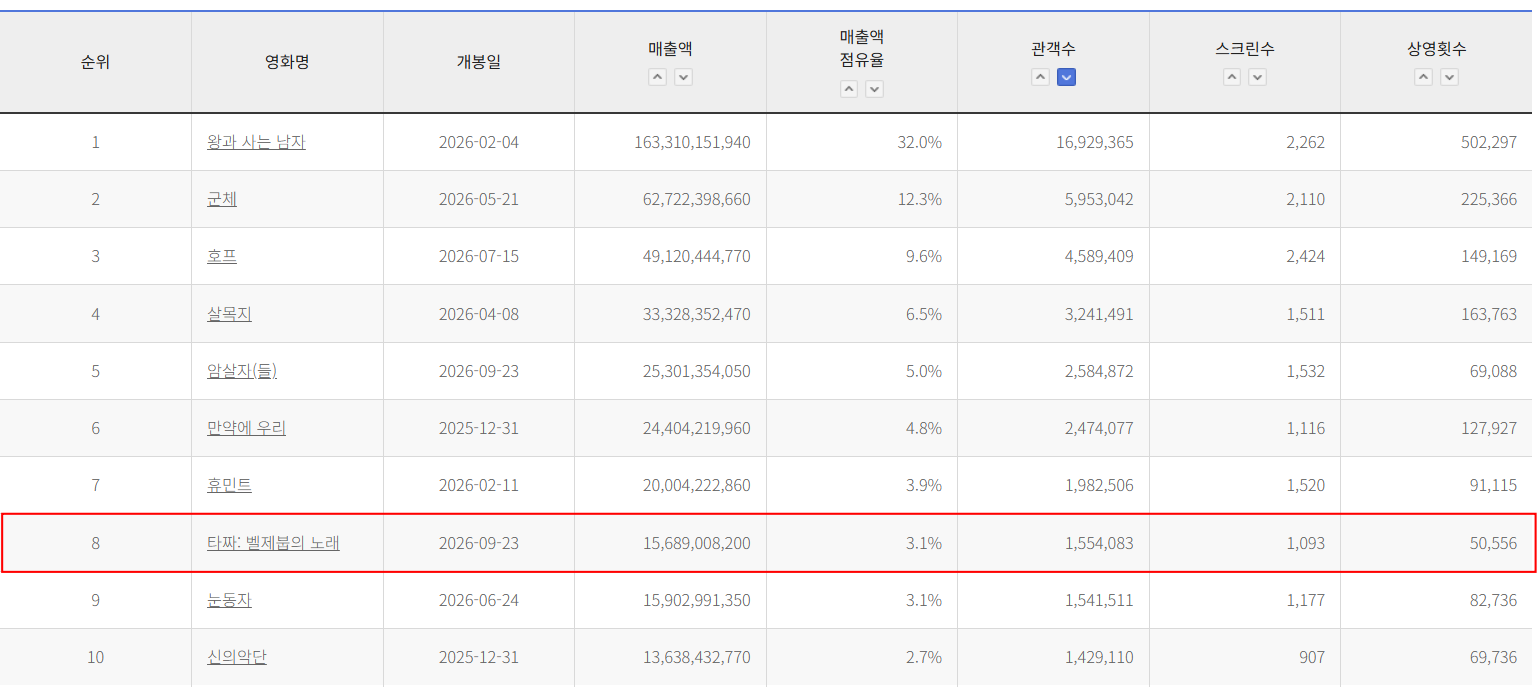Screen dimensions: 1537x687
Task: Click the 매출액 header label
Action: pos(670,49)
